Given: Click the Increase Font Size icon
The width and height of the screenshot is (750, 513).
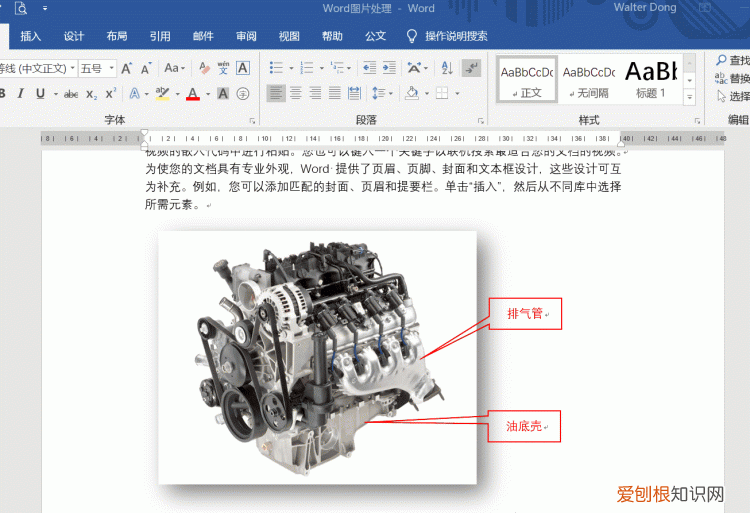Looking at the screenshot, I should click(127, 68).
